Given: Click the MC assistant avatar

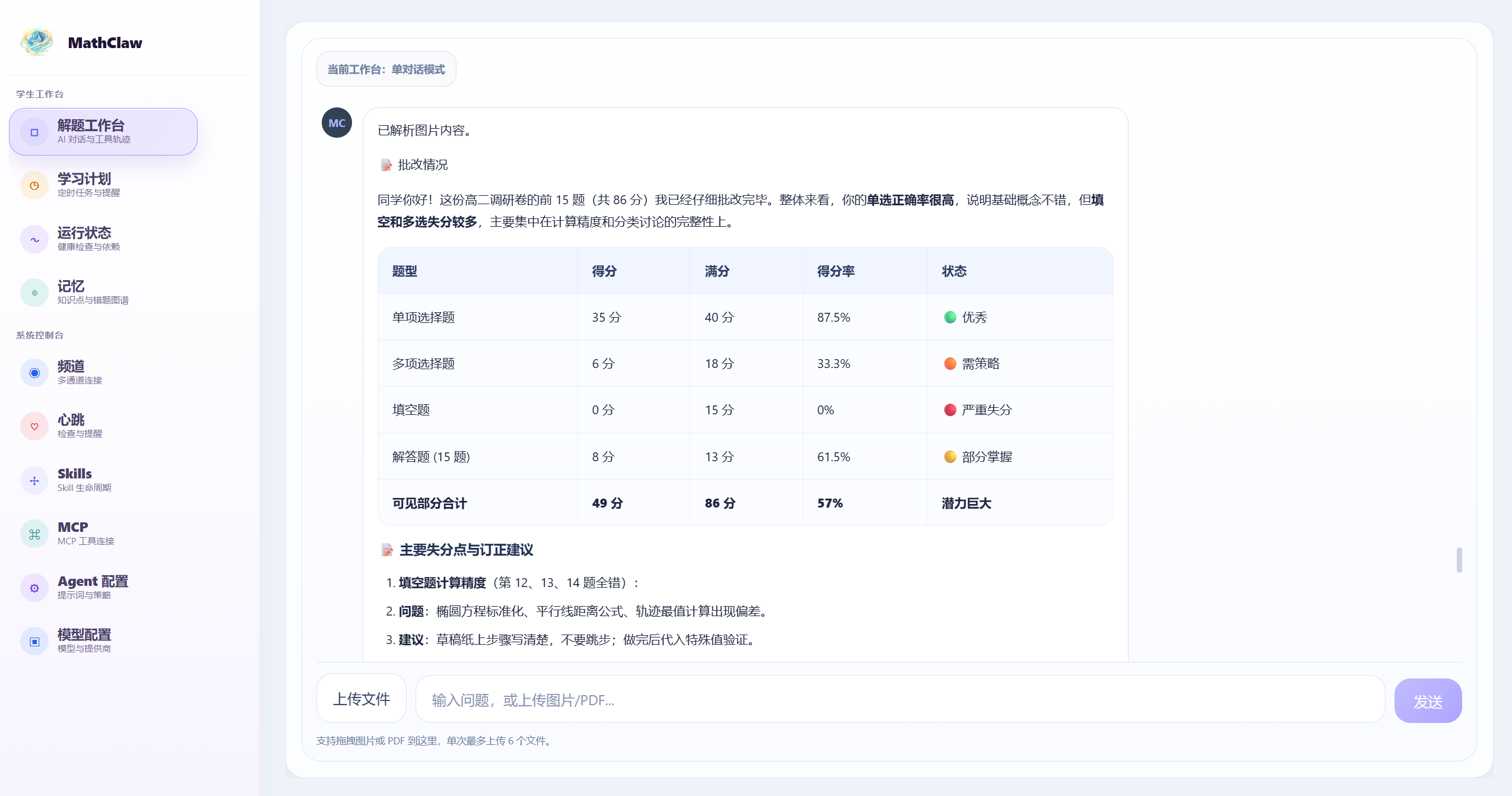Looking at the screenshot, I should (x=337, y=123).
